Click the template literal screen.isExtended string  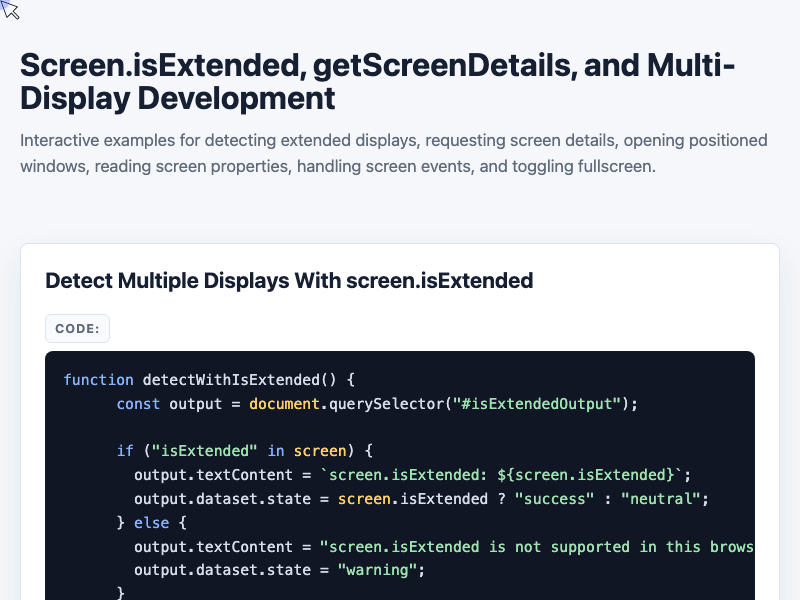[502, 474]
